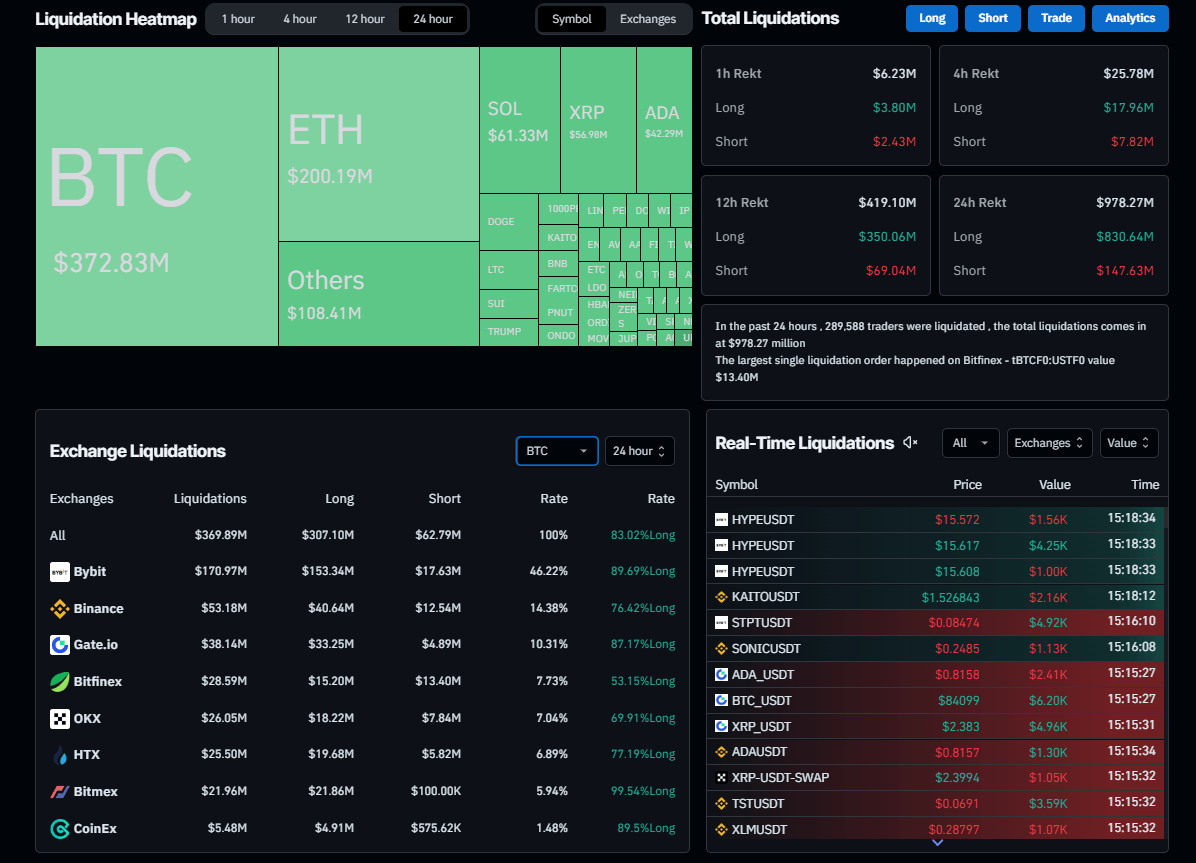The height and width of the screenshot is (863, 1196).
Task: Click the Bitfinex leaf logo icon
Action: 59,682
